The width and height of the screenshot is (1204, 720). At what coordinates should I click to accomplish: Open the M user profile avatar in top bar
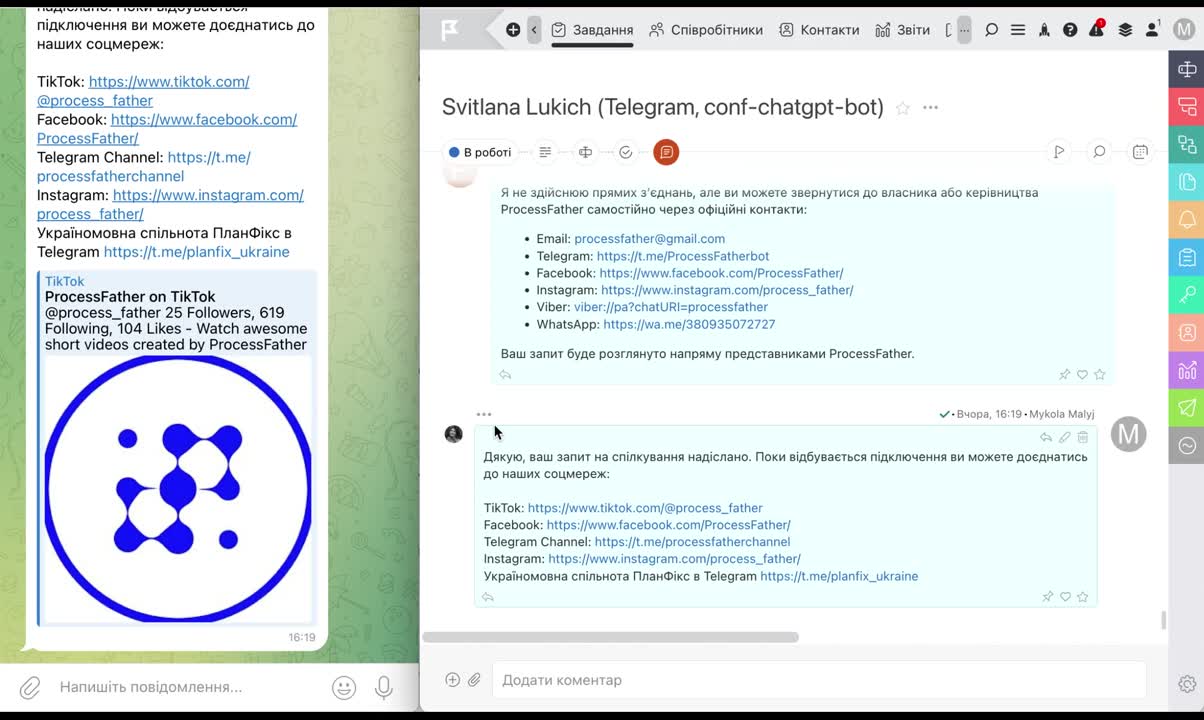click(x=1184, y=30)
